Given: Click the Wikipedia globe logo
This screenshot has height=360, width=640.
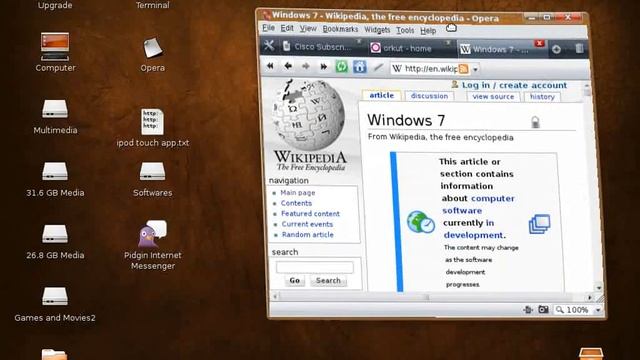Looking at the screenshot, I should tap(309, 115).
